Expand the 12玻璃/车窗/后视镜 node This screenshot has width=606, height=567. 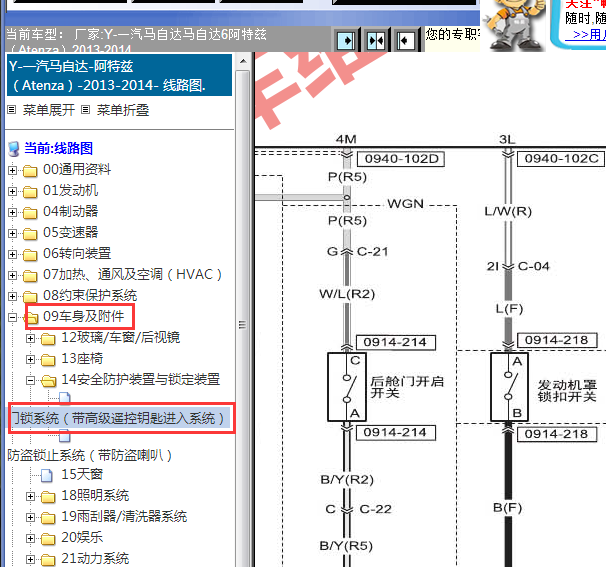click(x=31, y=339)
